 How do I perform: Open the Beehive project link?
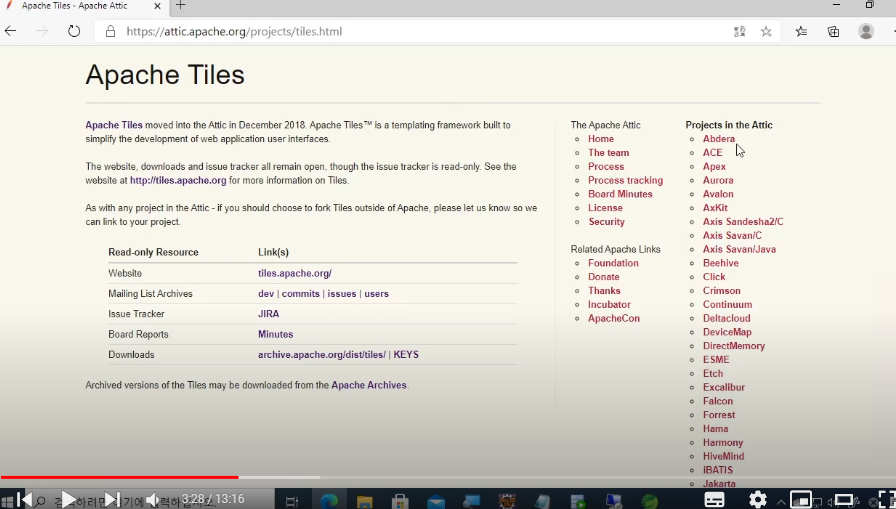click(721, 263)
